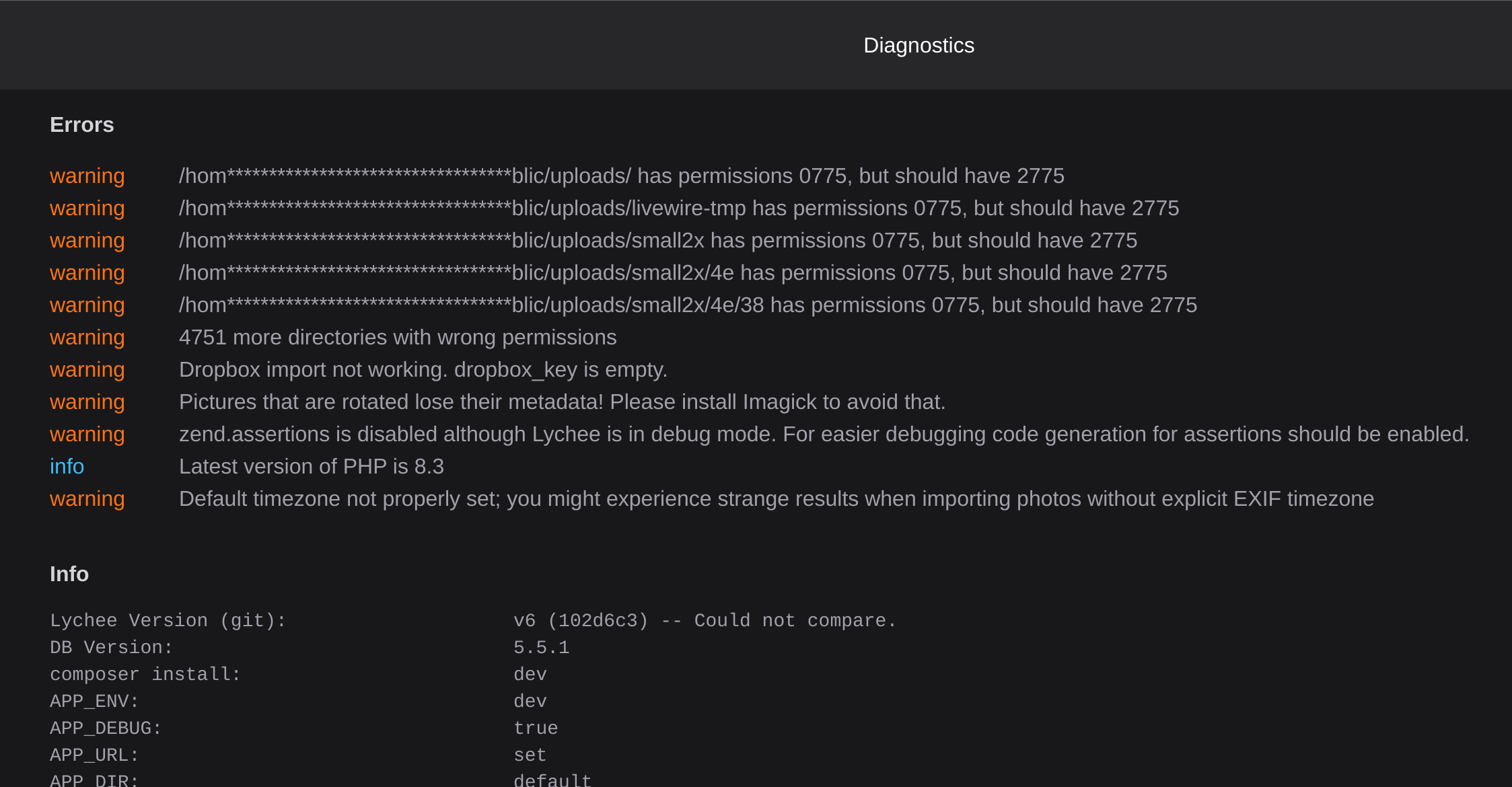Click the livewire-tmp permissions warning icon

87,209
